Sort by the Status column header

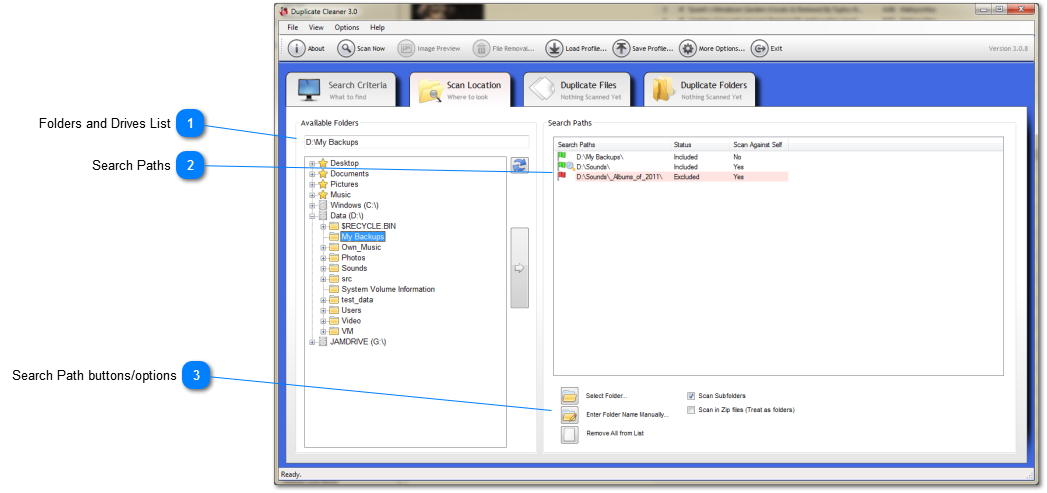coord(700,144)
